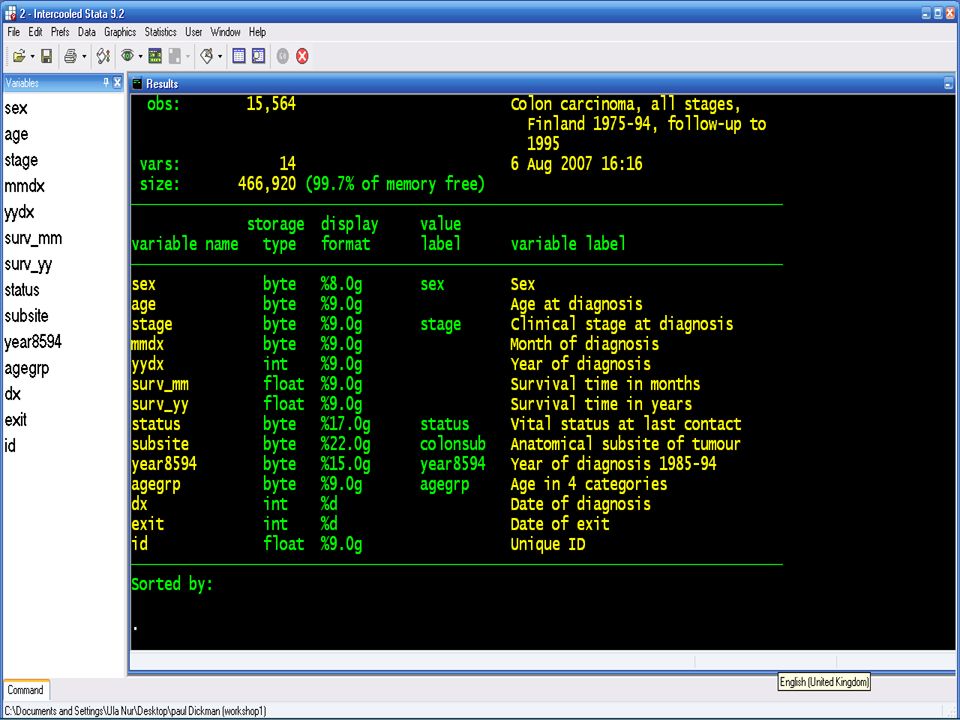Open the Data Browser icon
This screenshot has height=720, width=960.
tap(258, 56)
